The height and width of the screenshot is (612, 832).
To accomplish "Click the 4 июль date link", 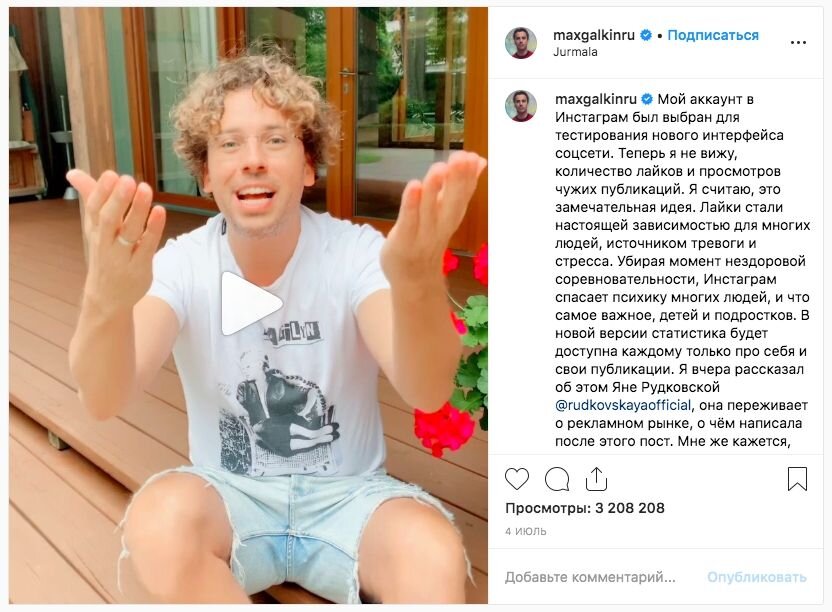I will click(525, 531).
